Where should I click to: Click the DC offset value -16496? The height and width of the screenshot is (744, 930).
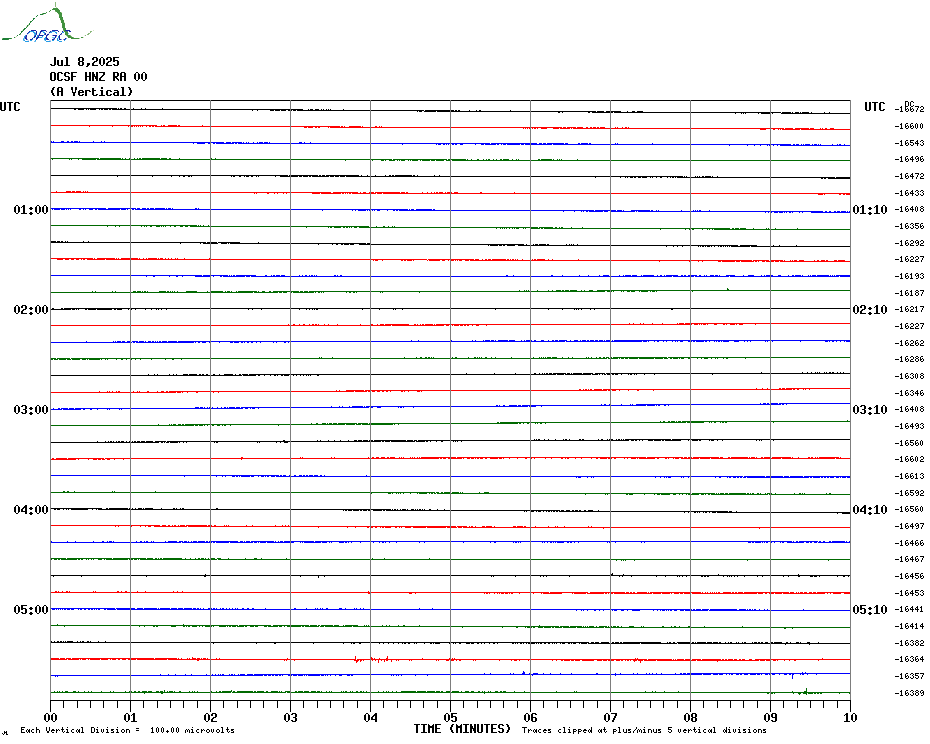[909, 160]
